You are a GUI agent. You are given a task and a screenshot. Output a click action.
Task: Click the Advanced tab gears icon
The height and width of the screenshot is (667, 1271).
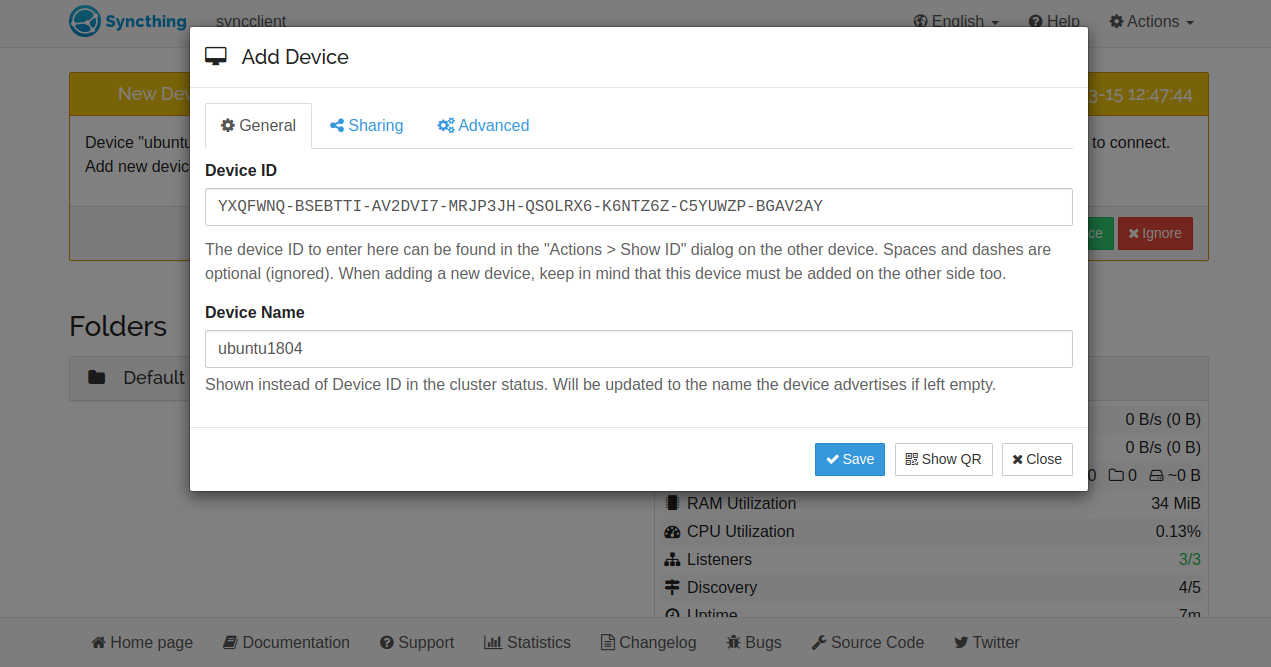tap(446, 126)
